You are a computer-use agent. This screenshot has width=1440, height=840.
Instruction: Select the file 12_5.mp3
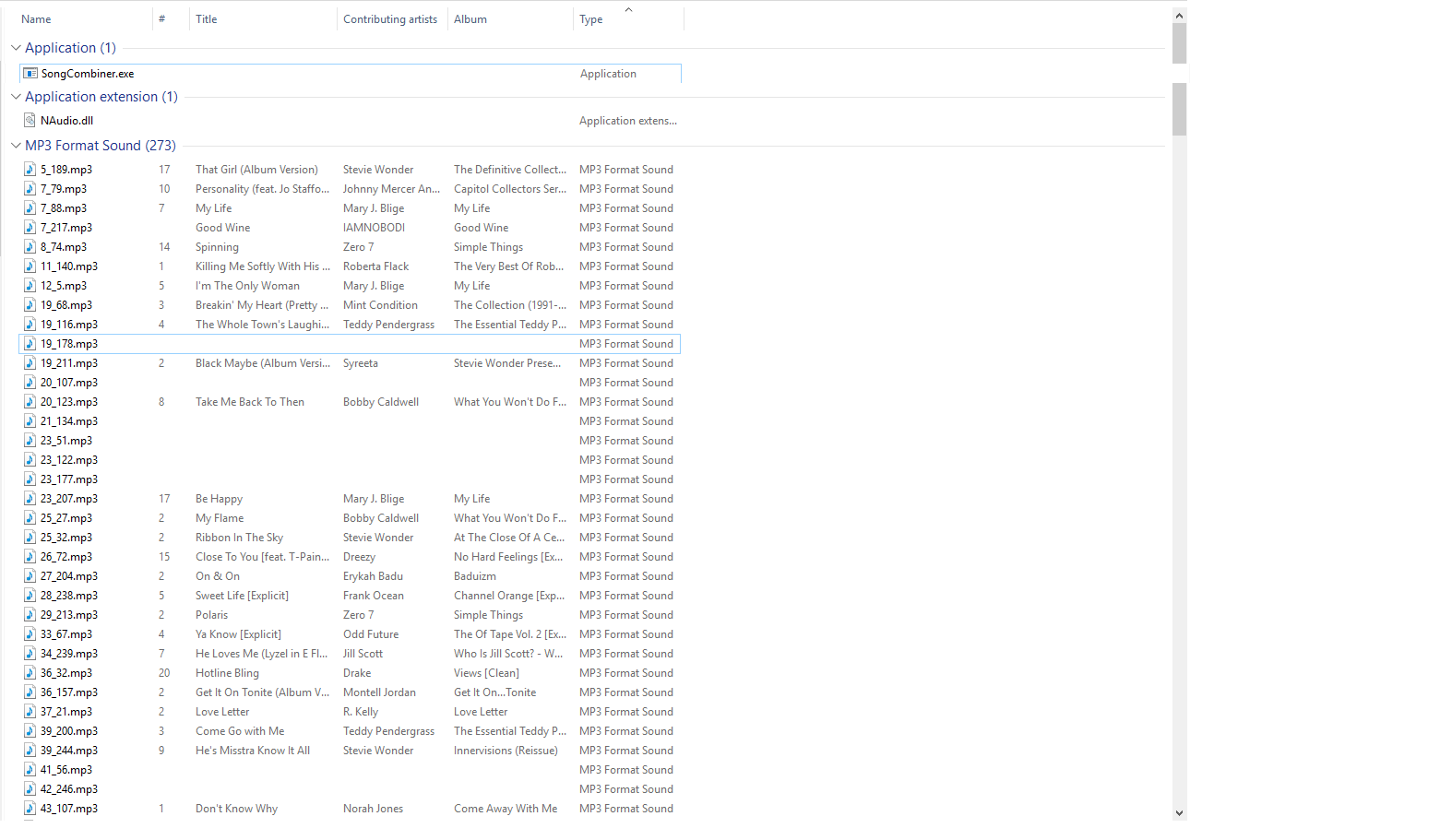(64, 286)
